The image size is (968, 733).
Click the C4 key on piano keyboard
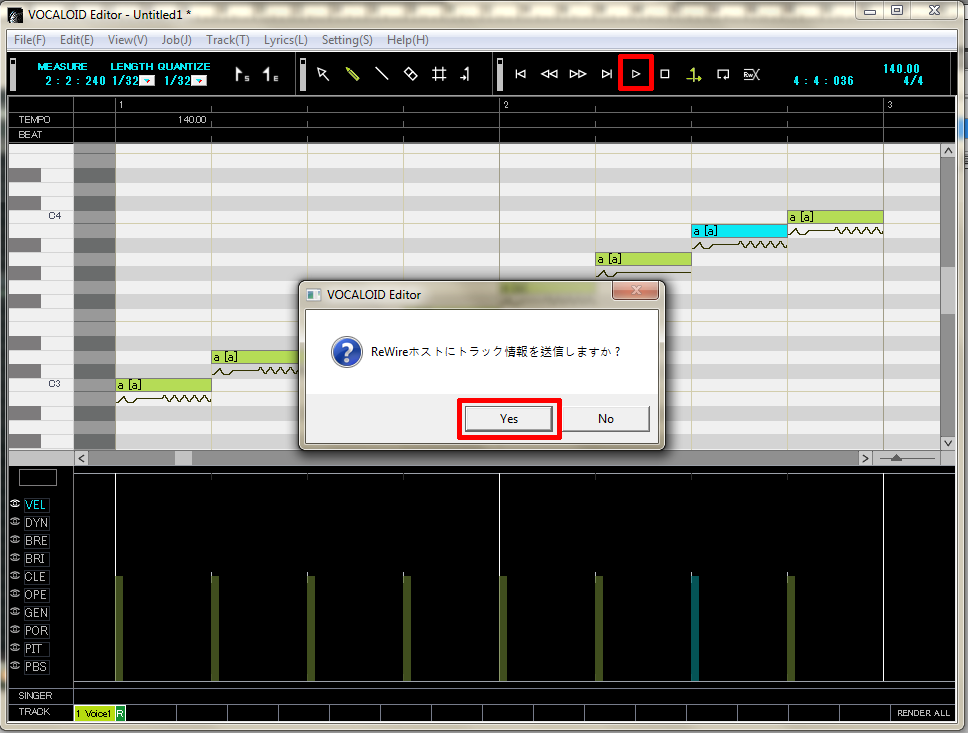coord(41,216)
